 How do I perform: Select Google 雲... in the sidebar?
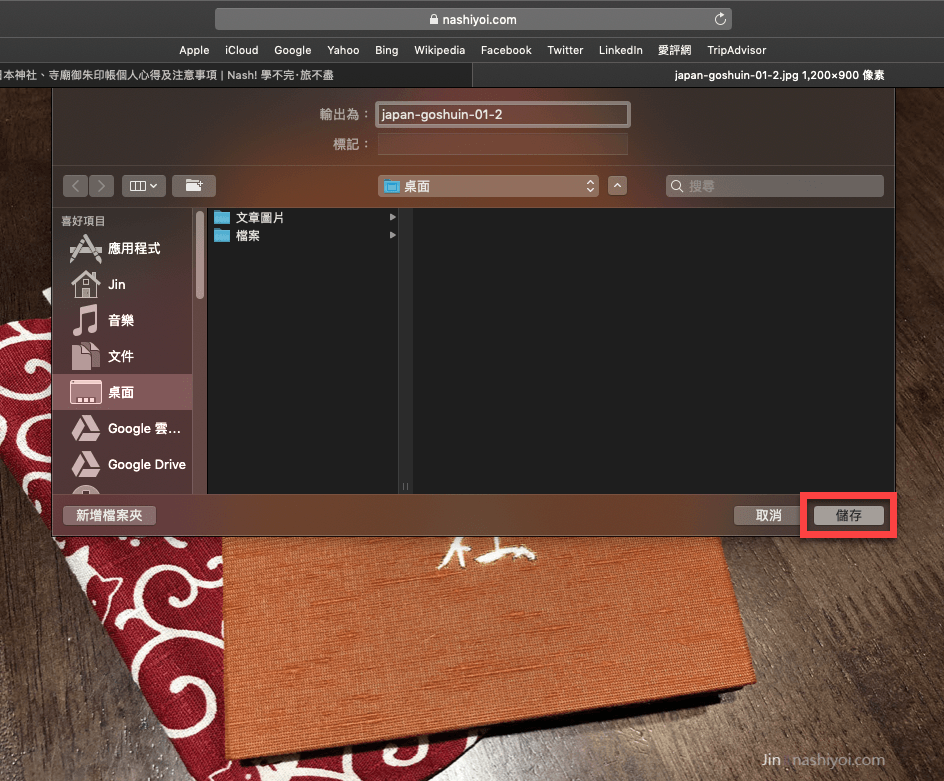[x=123, y=429]
